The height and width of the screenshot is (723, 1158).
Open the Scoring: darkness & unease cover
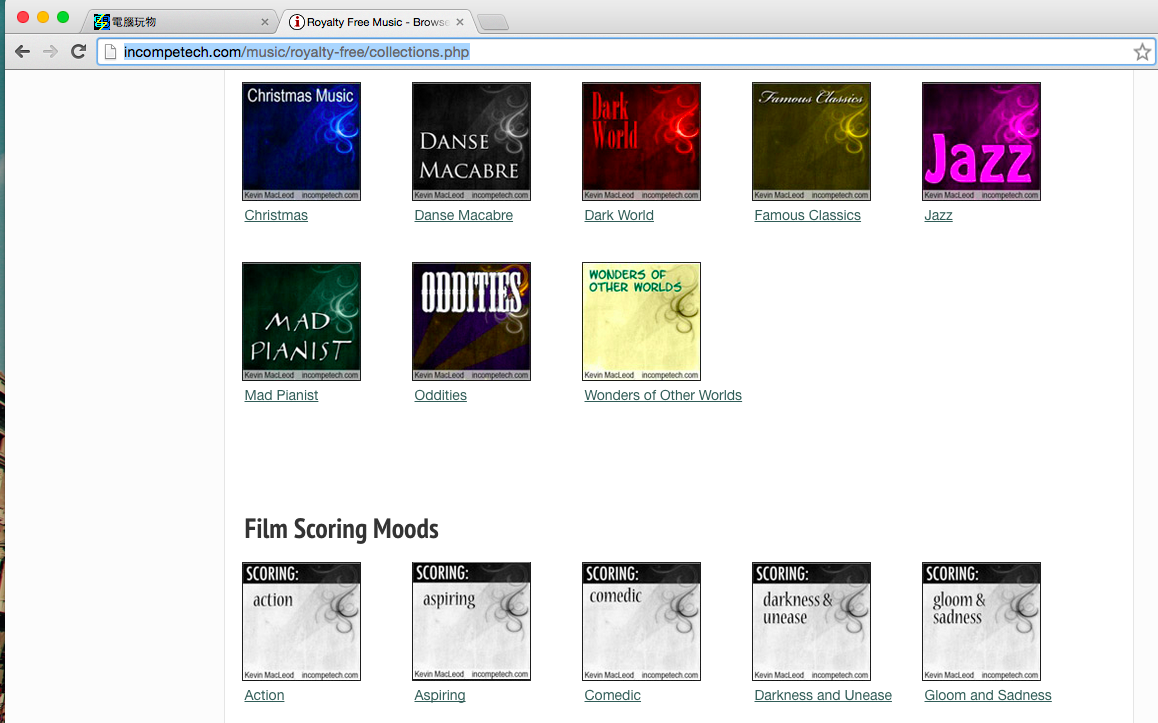811,622
